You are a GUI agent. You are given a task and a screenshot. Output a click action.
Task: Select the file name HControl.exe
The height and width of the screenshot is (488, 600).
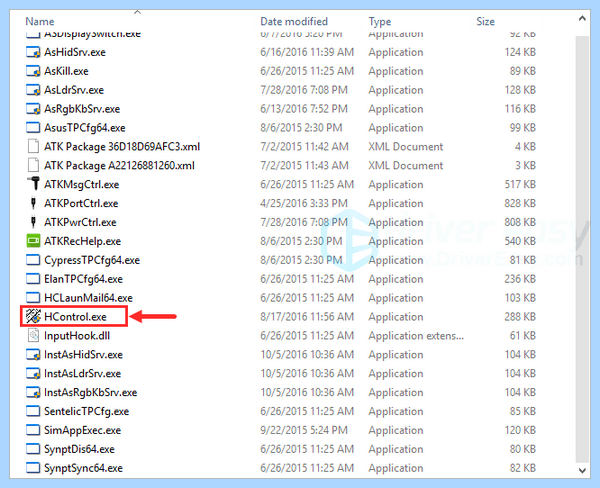(x=75, y=317)
